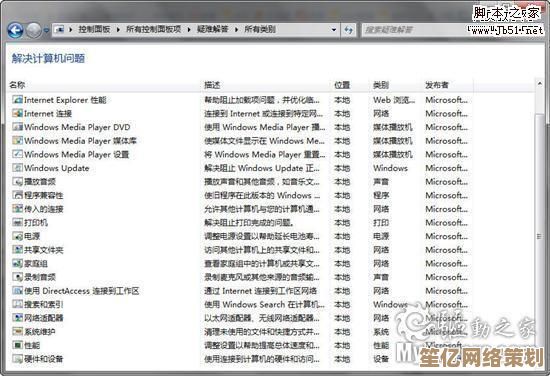Image resolution: width=550 pixels, height=376 pixels.
Task: Click the 网络适配器 troubleshooter icon
Action: 17,318
